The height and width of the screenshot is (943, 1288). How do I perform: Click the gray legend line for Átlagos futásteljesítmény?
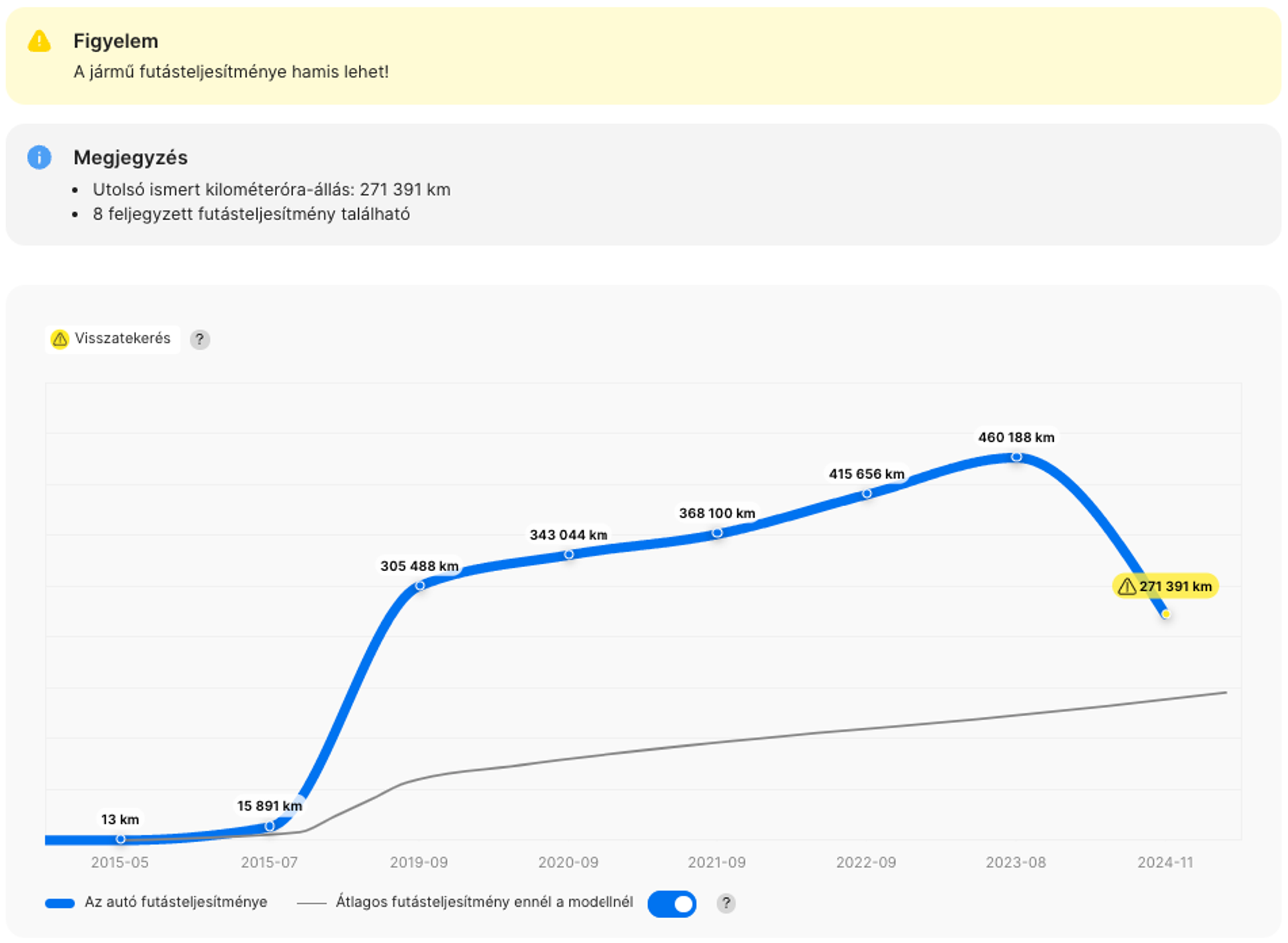(x=311, y=903)
